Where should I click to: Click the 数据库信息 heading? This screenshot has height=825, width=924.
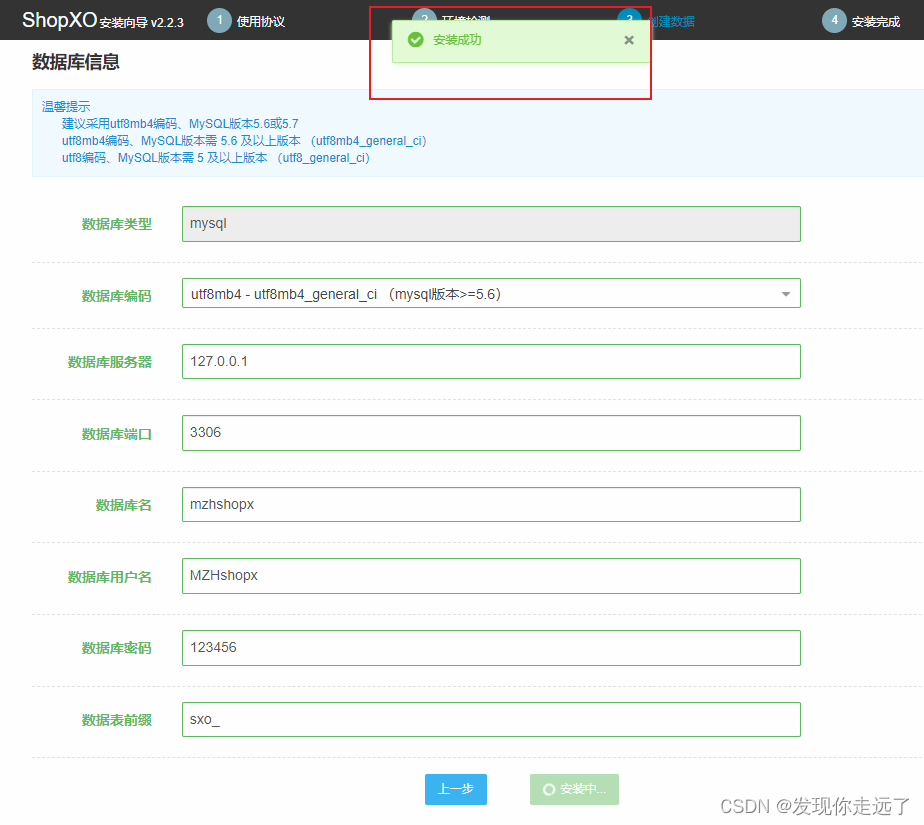(x=75, y=62)
